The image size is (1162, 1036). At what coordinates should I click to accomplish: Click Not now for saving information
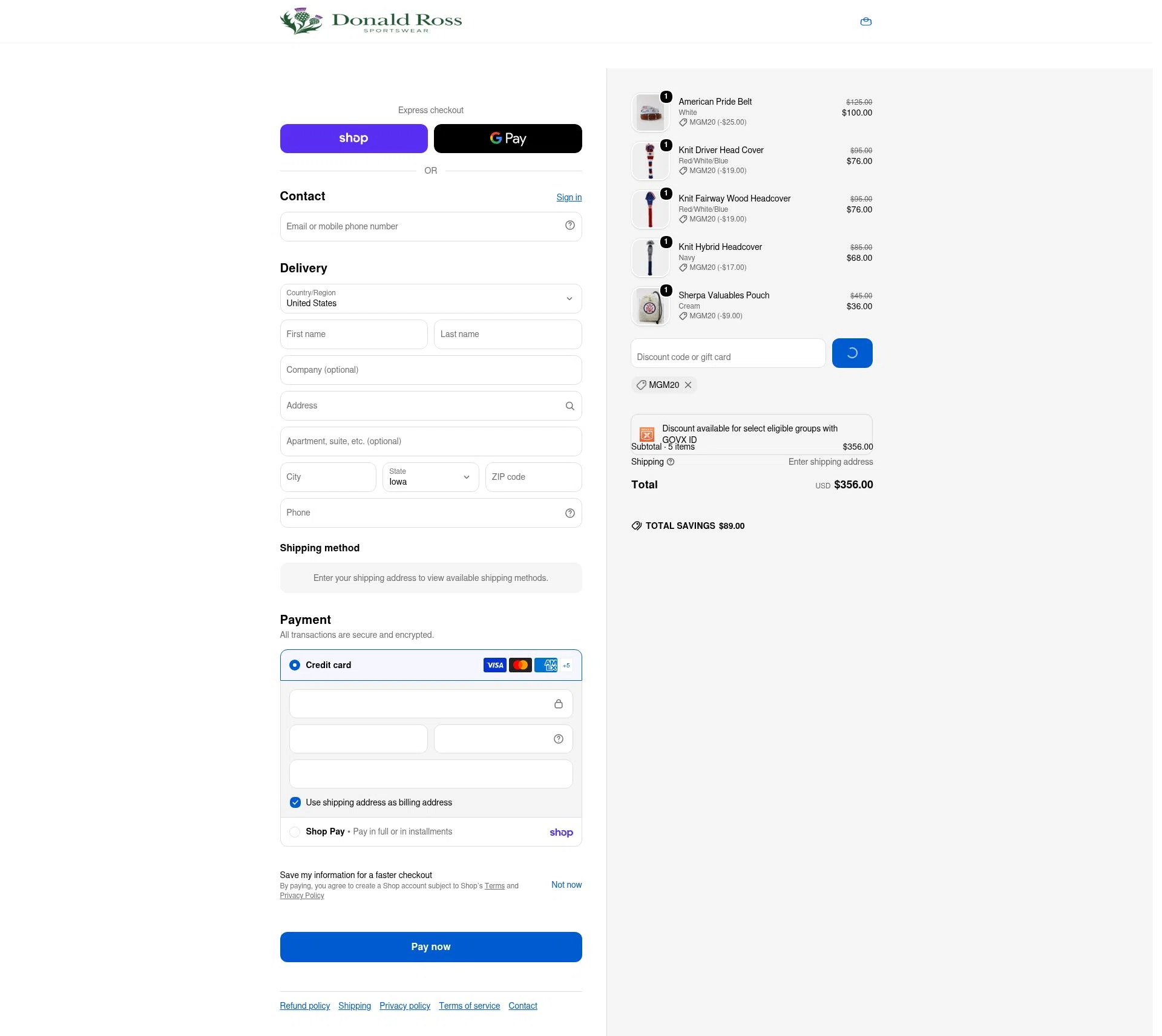coord(566,885)
